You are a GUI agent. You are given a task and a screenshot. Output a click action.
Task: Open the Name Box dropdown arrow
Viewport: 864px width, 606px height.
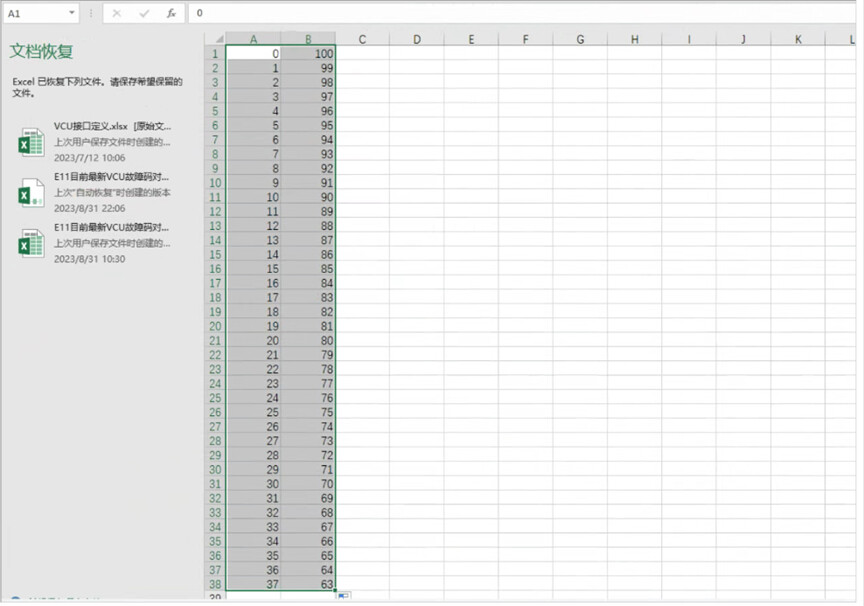pyautogui.click(x=72, y=13)
